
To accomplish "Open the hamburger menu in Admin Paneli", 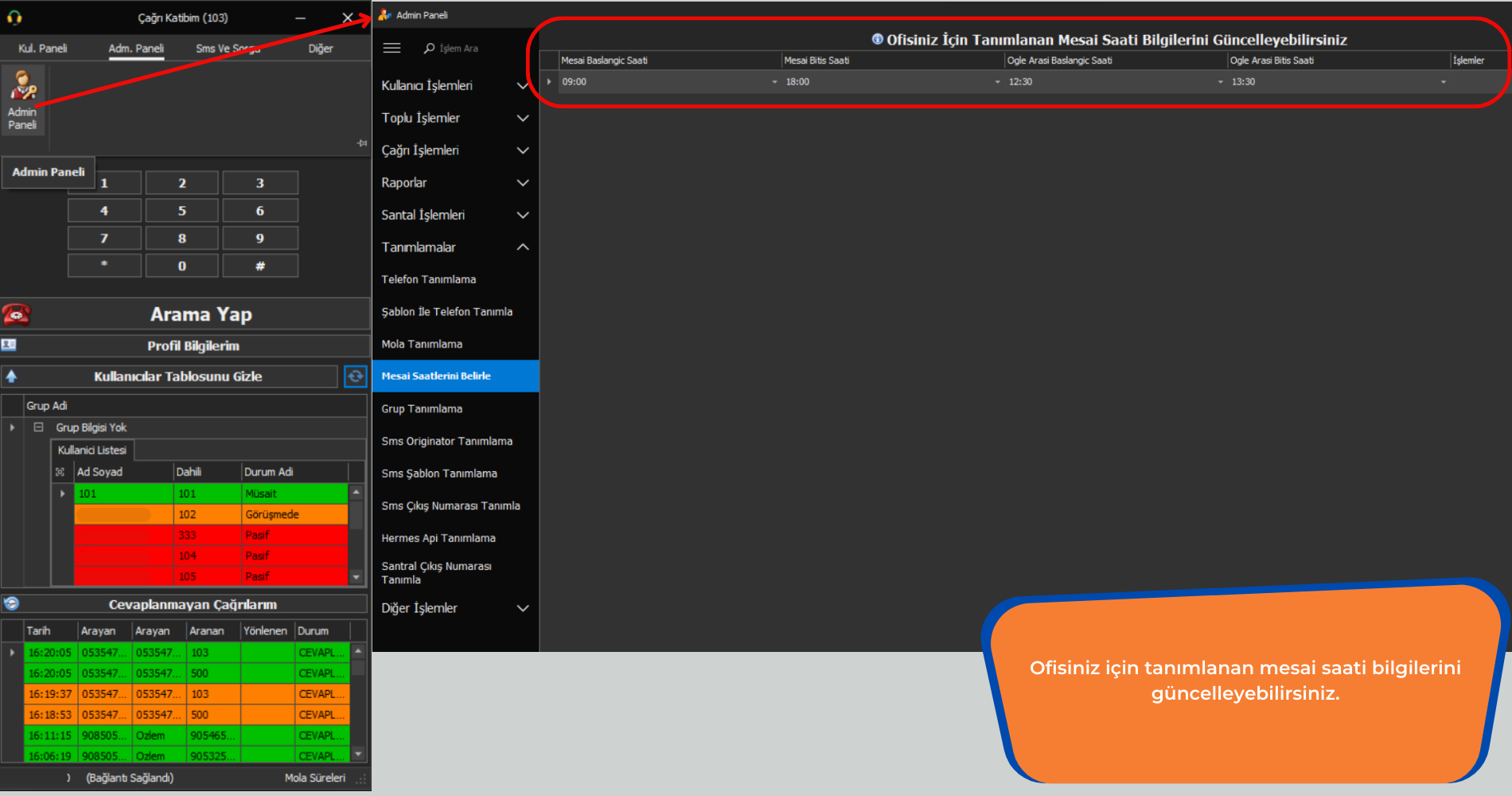I will point(392,49).
